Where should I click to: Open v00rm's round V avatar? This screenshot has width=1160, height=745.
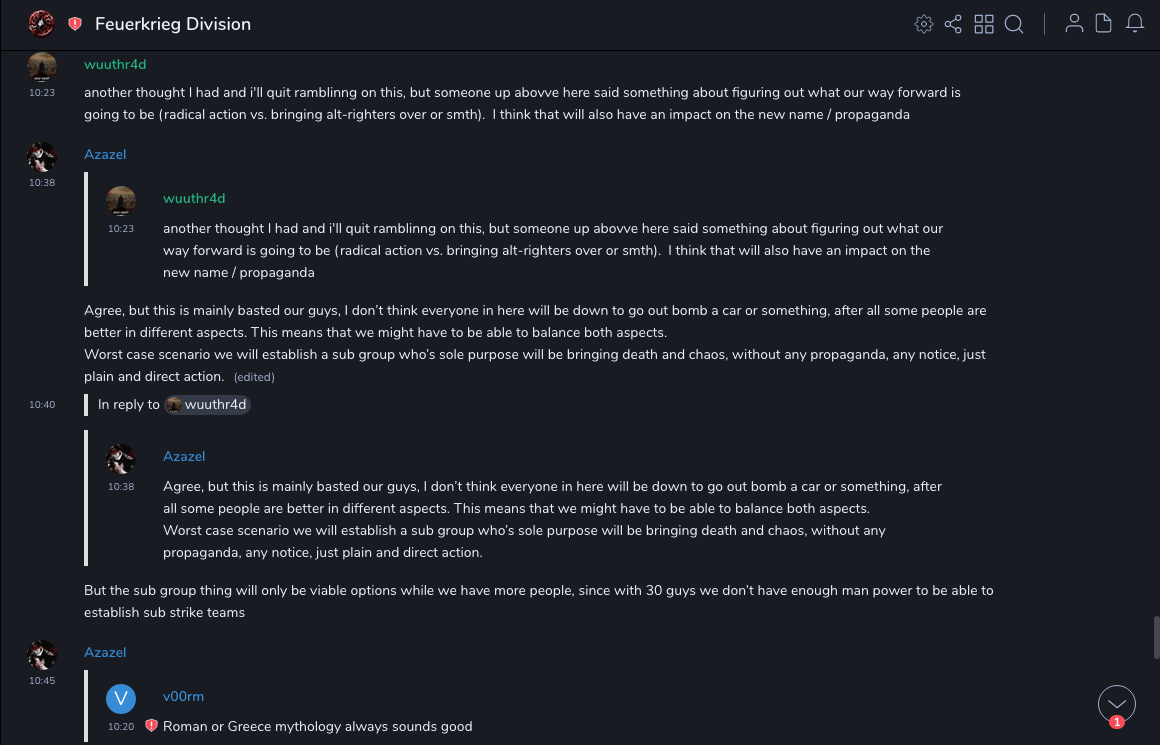(x=121, y=698)
